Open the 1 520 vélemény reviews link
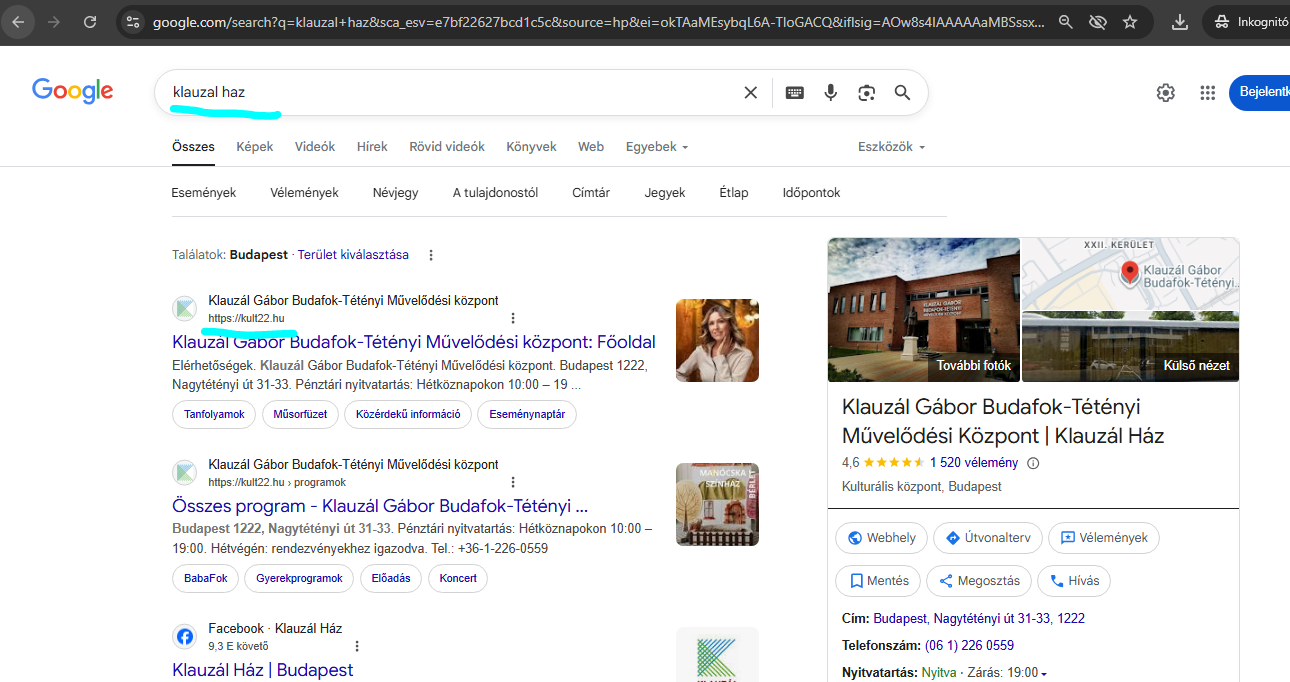This screenshot has height=682, width=1290. [973, 462]
